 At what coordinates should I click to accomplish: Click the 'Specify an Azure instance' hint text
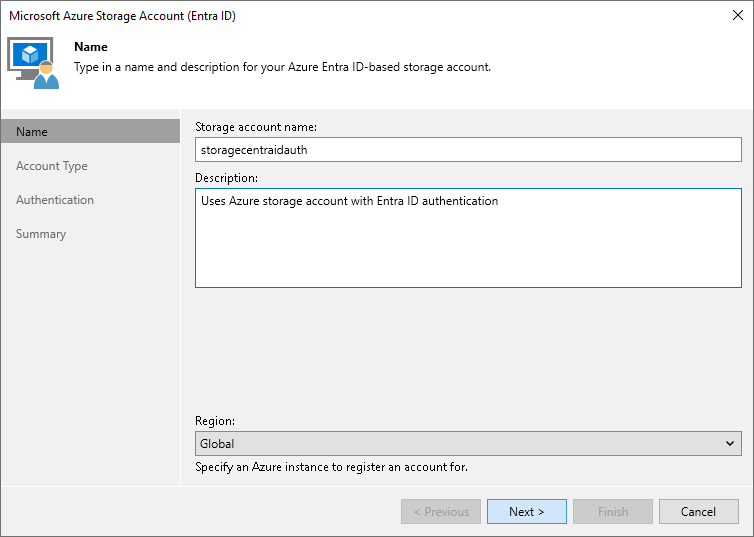coord(331,467)
